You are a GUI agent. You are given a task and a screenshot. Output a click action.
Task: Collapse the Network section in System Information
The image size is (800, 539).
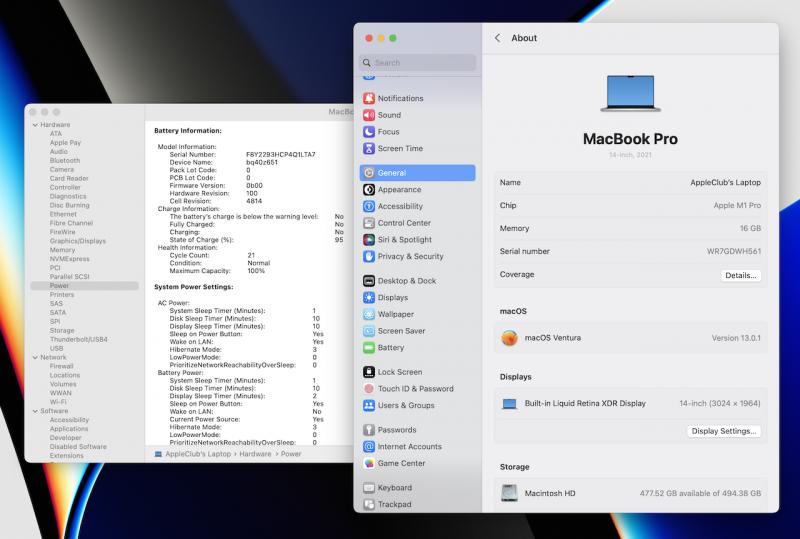(x=35, y=357)
